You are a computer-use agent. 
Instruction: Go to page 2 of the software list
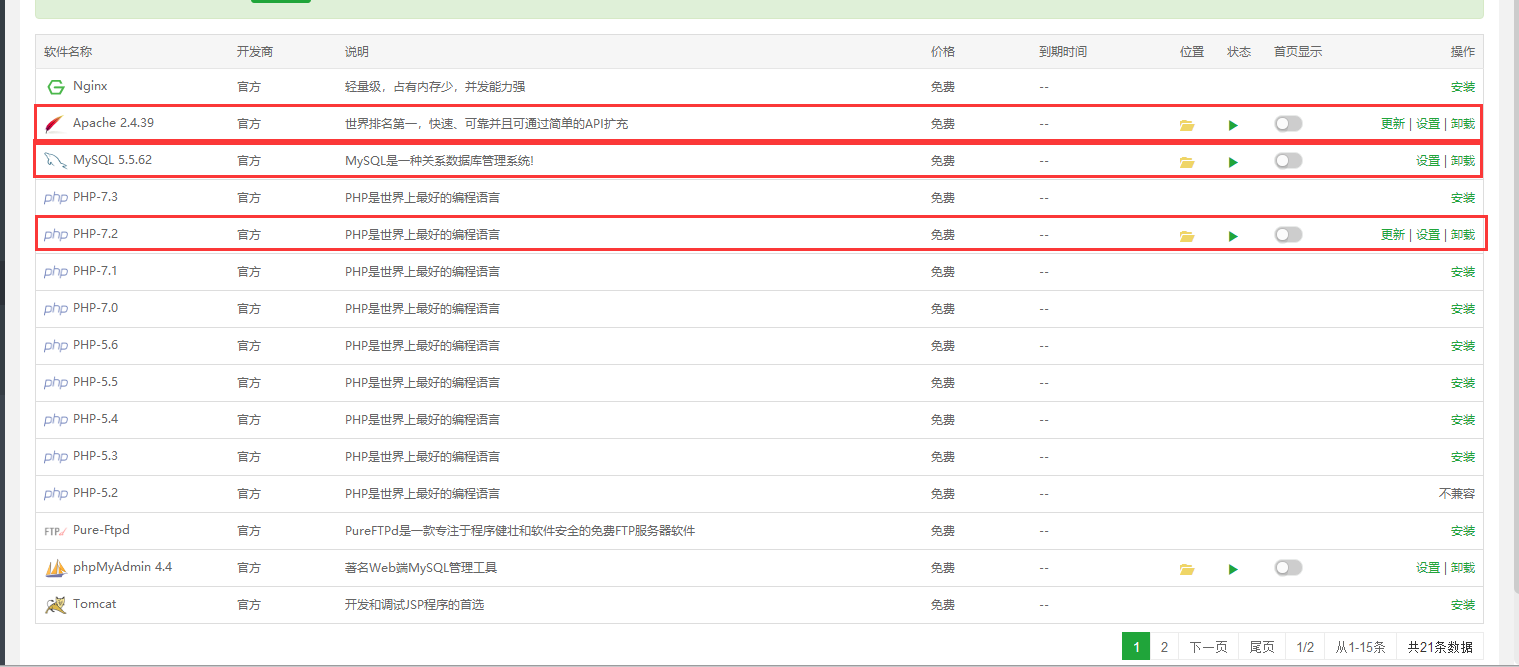[x=1164, y=647]
